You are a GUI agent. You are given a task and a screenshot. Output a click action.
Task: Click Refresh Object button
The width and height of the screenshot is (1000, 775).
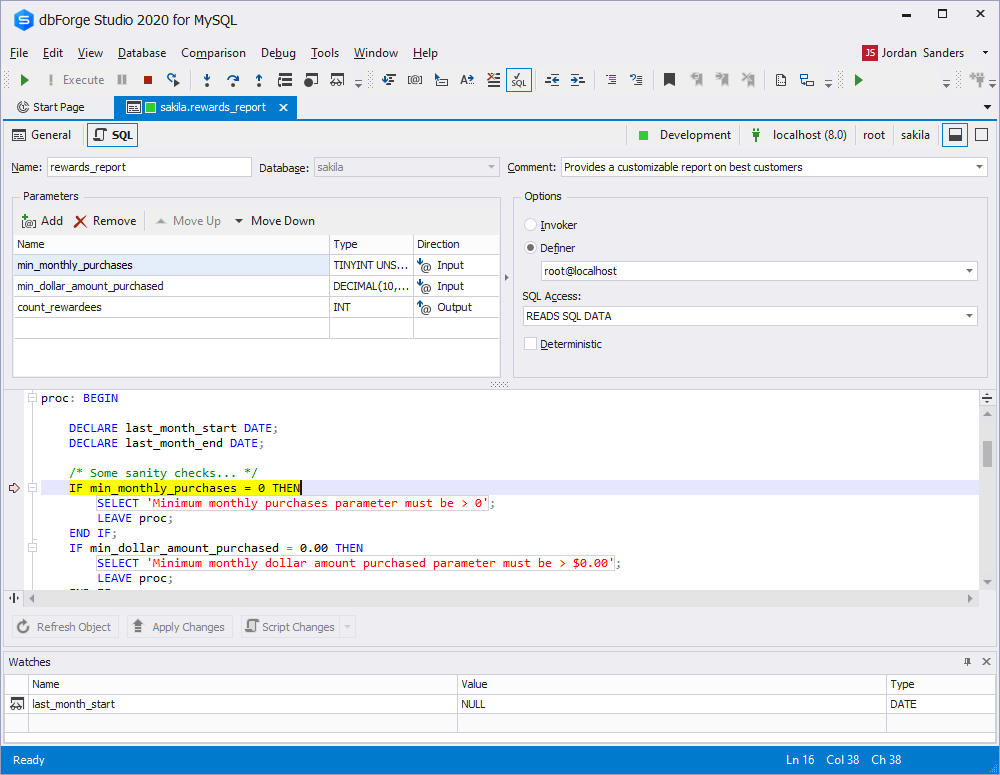[65, 627]
